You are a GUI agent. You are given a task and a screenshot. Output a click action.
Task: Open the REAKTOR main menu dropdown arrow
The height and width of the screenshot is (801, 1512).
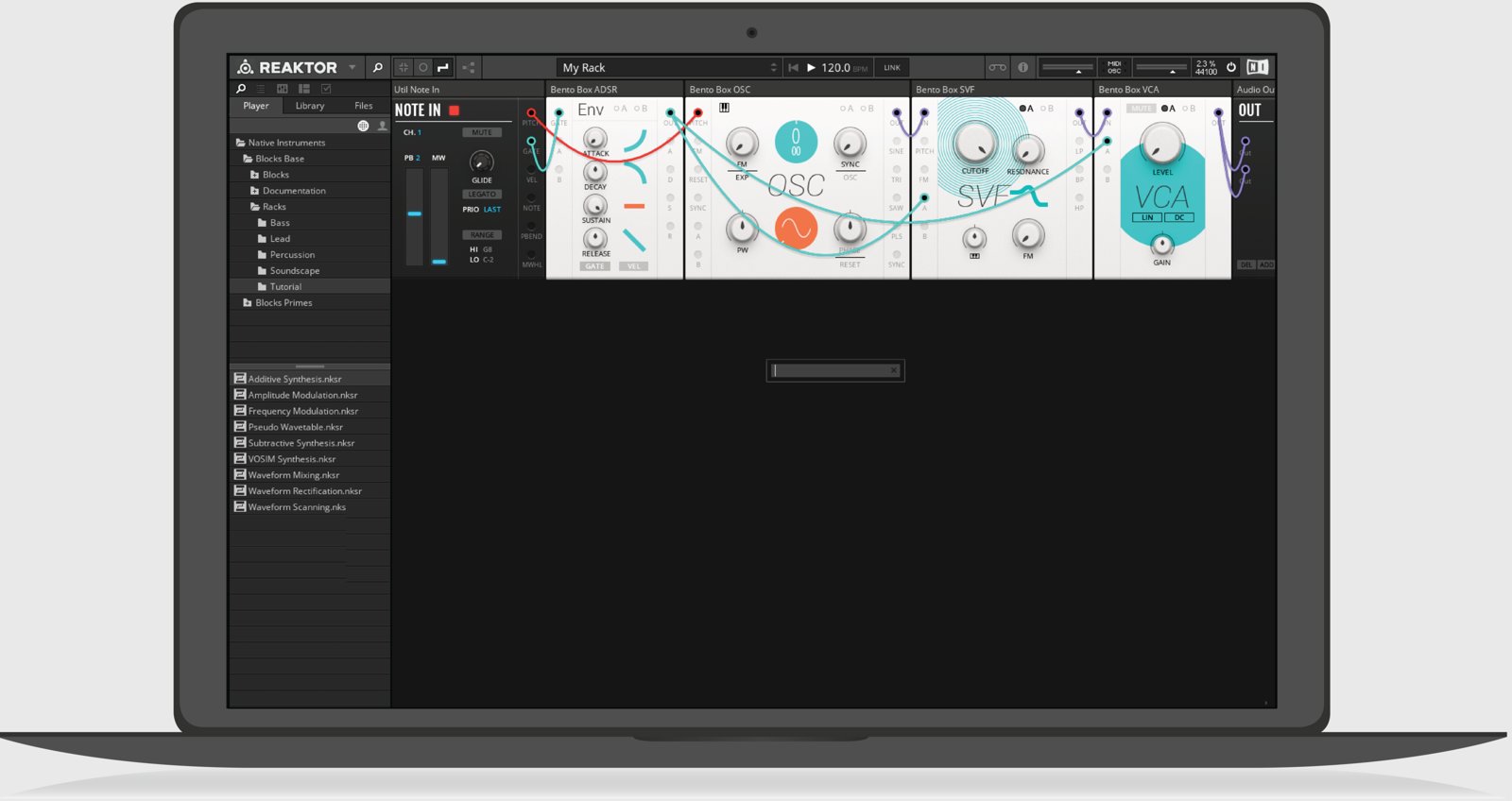[x=352, y=67]
